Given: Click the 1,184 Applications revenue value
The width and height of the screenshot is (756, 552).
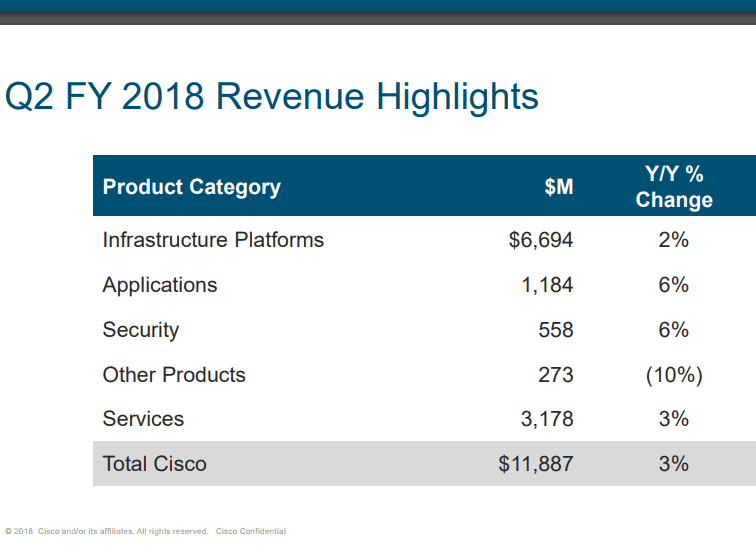Looking at the screenshot, I should (x=547, y=285).
